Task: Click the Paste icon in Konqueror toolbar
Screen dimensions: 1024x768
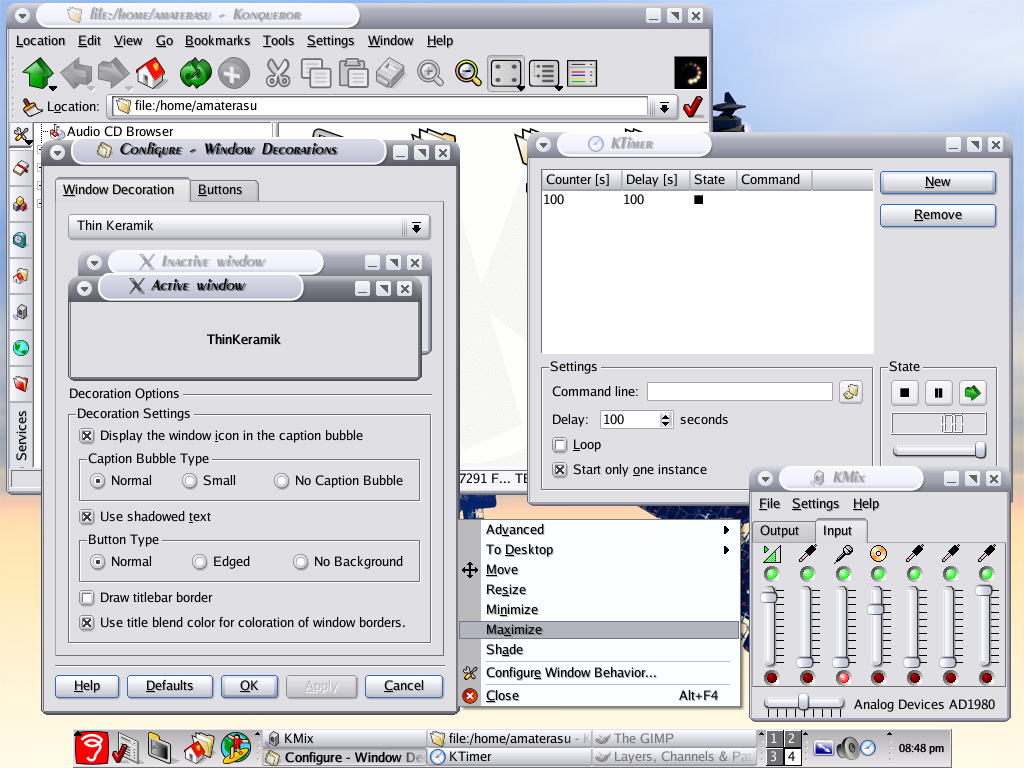Action: (x=354, y=72)
